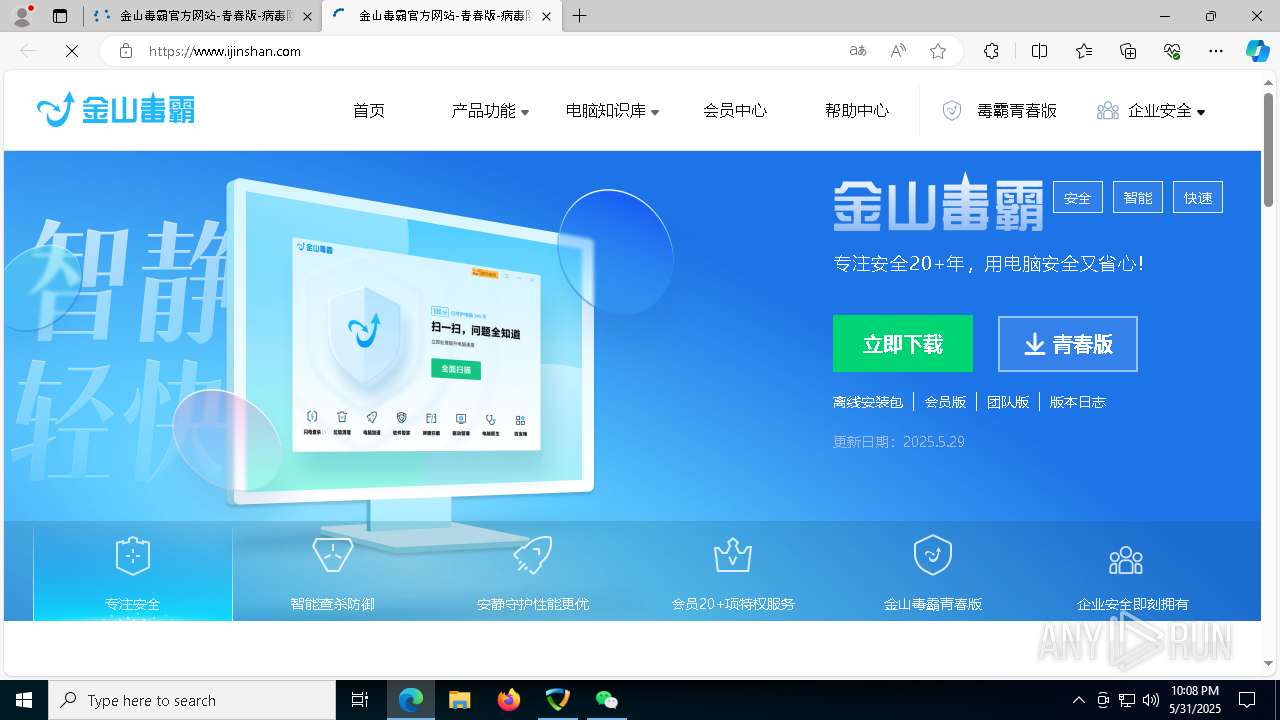Click the 快速 tag button
The width and height of the screenshot is (1280, 720).
click(1198, 197)
